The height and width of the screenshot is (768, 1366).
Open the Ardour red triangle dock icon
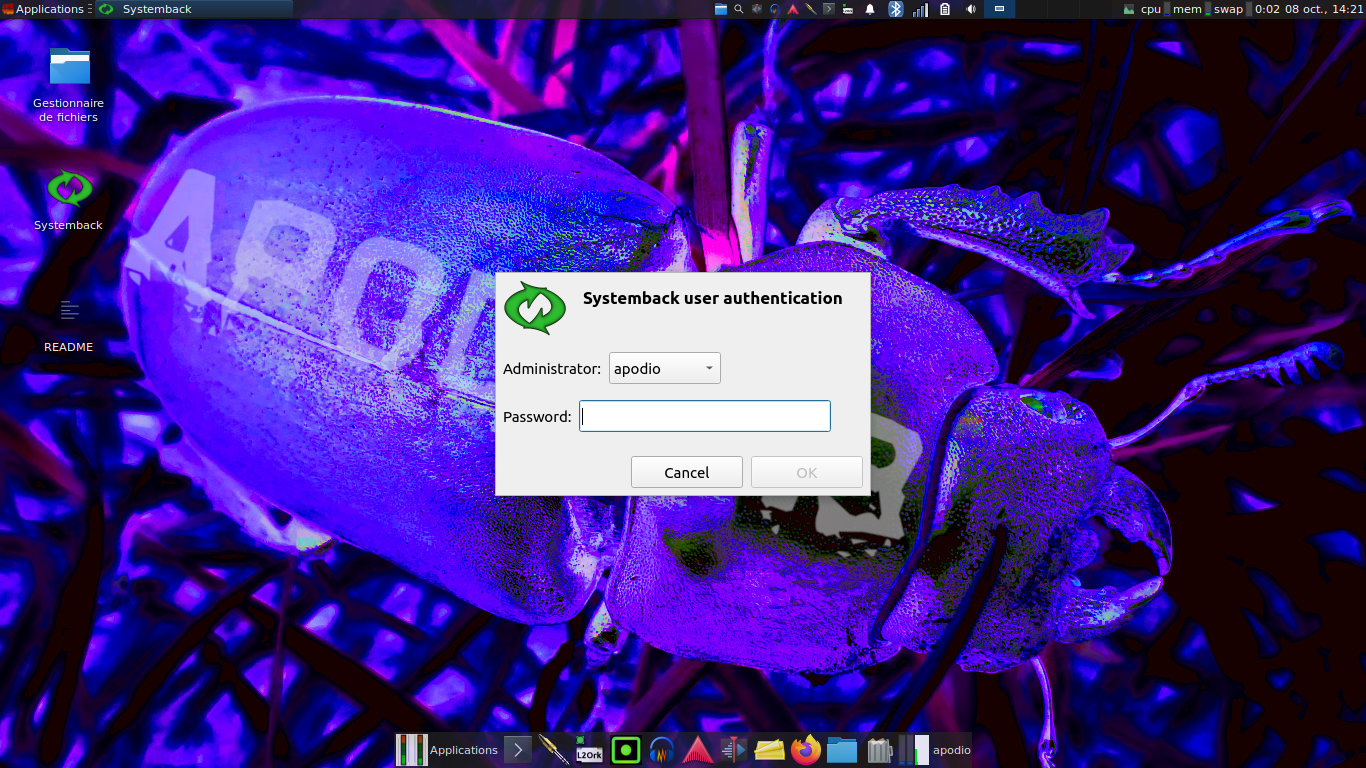[x=696, y=749]
